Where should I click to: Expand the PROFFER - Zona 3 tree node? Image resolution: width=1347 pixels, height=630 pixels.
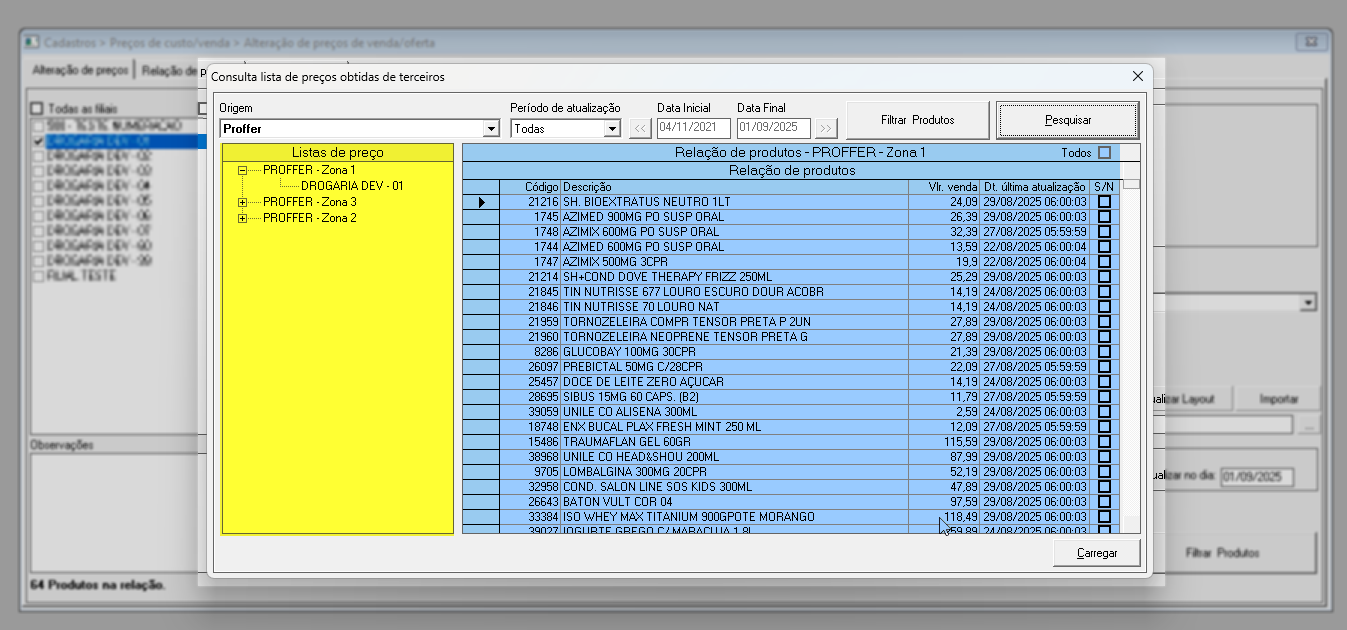pos(242,203)
